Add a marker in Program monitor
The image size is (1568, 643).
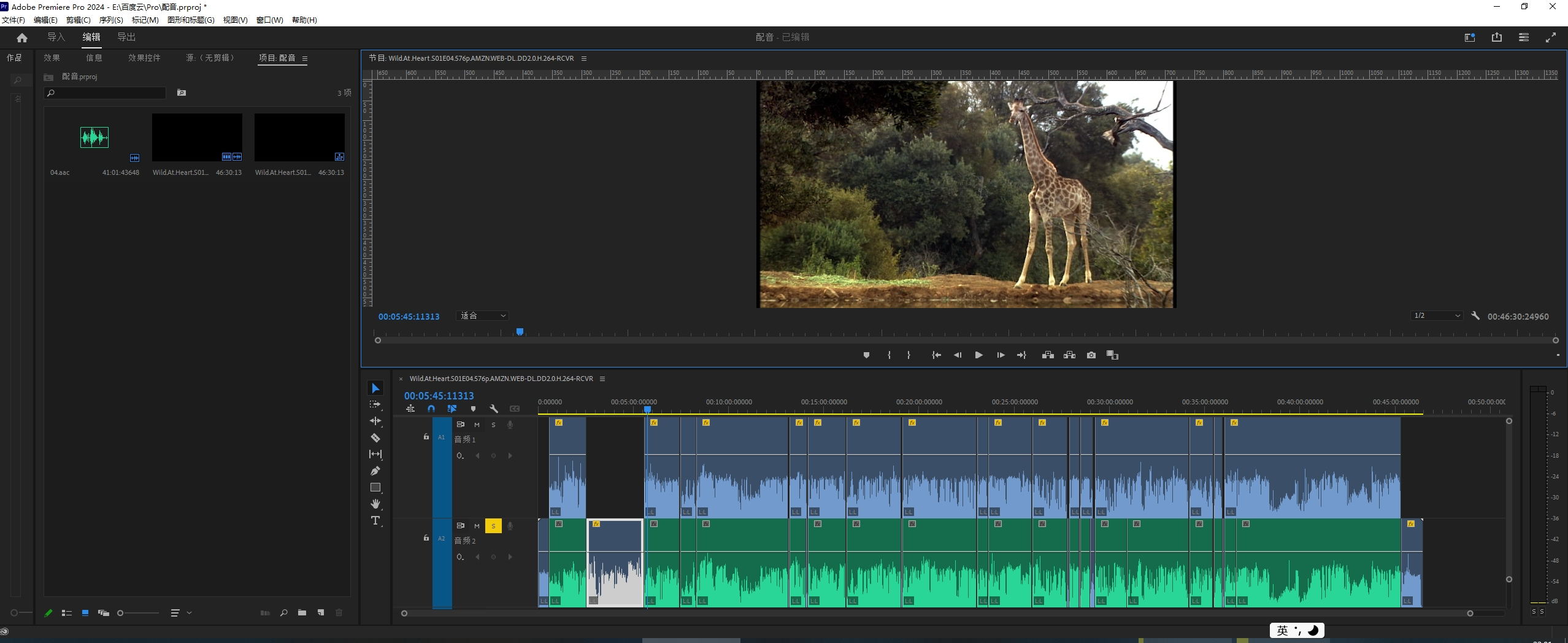click(x=866, y=355)
